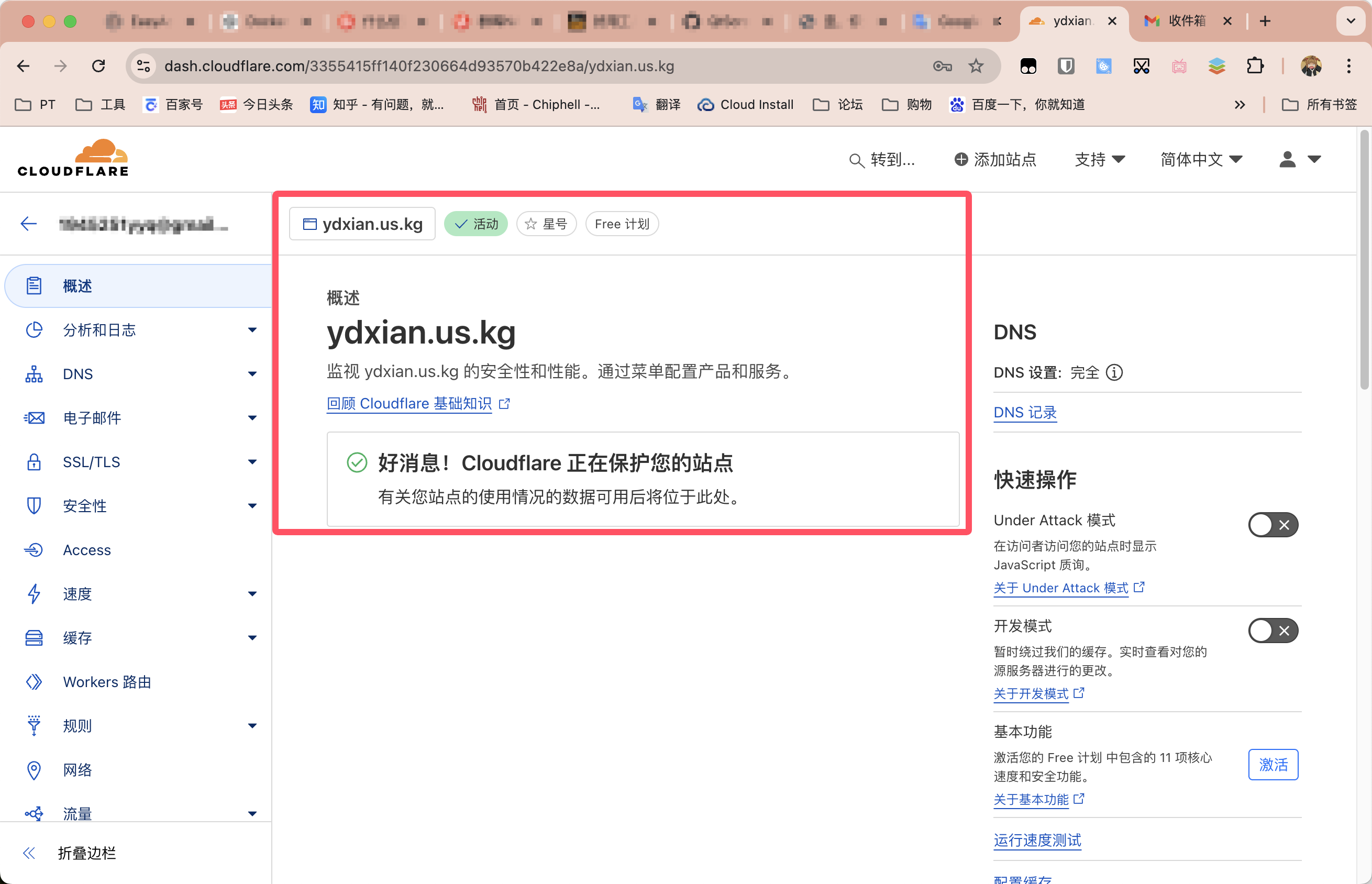
Task: Click 运行速度测试 link
Action: 1037,841
